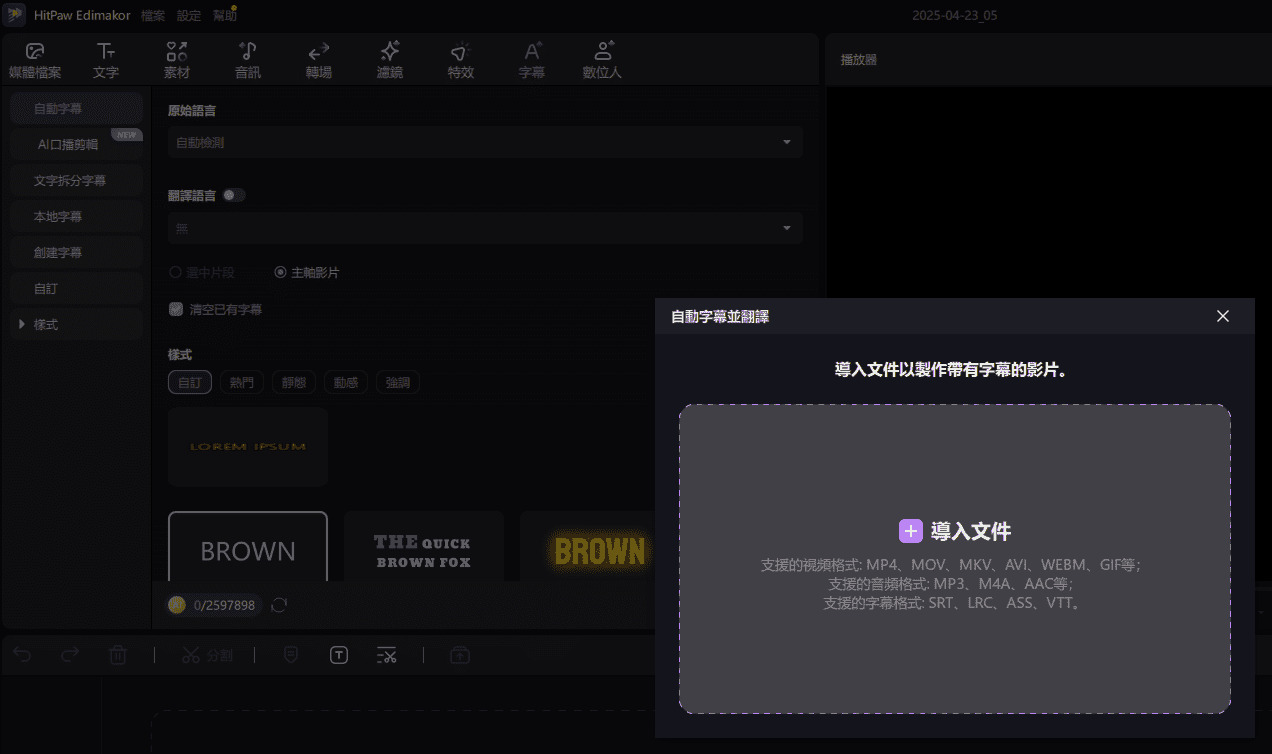
Task: Check the 清空已有字幕 checkbox
Action: pyautogui.click(x=176, y=310)
